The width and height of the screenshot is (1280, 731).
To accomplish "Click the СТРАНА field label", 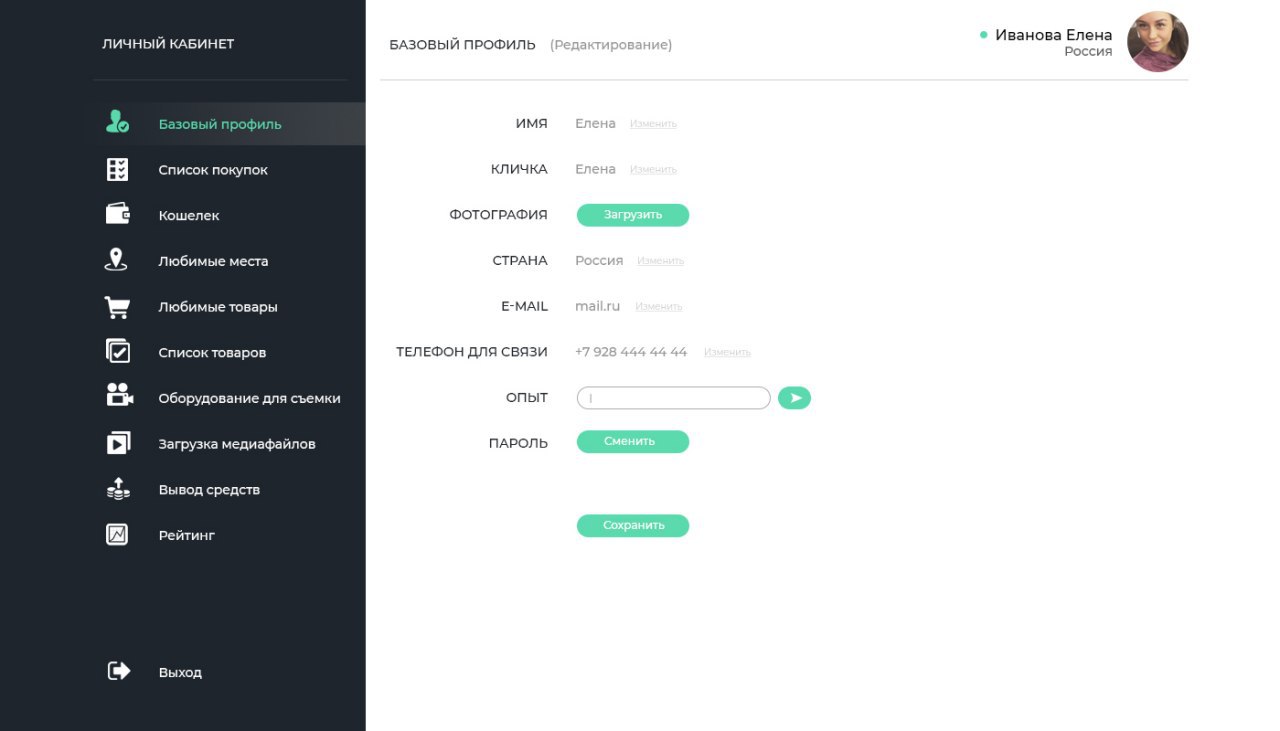I will click(520, 260).
